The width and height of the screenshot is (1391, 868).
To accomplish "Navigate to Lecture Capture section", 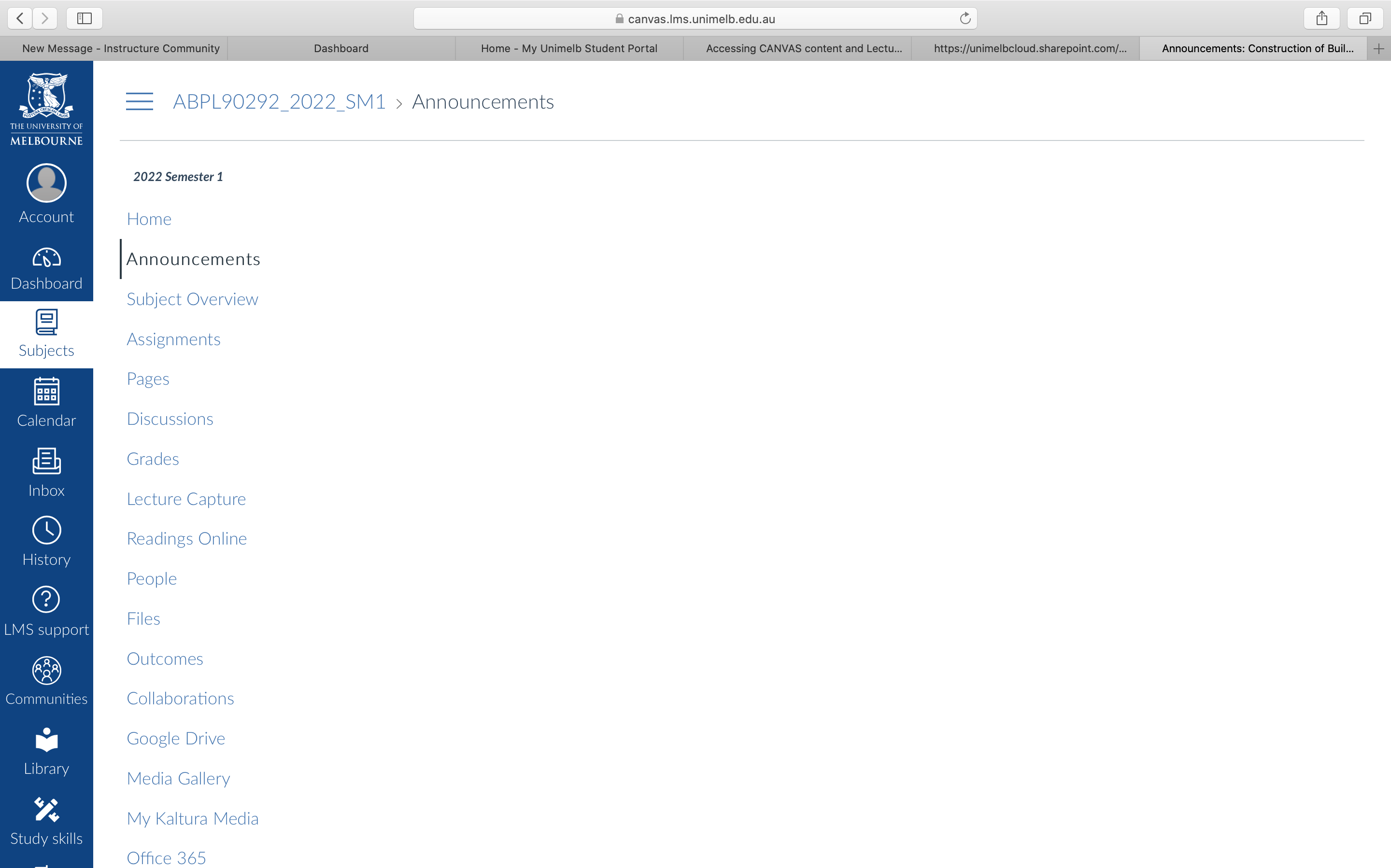I will 186,498.
